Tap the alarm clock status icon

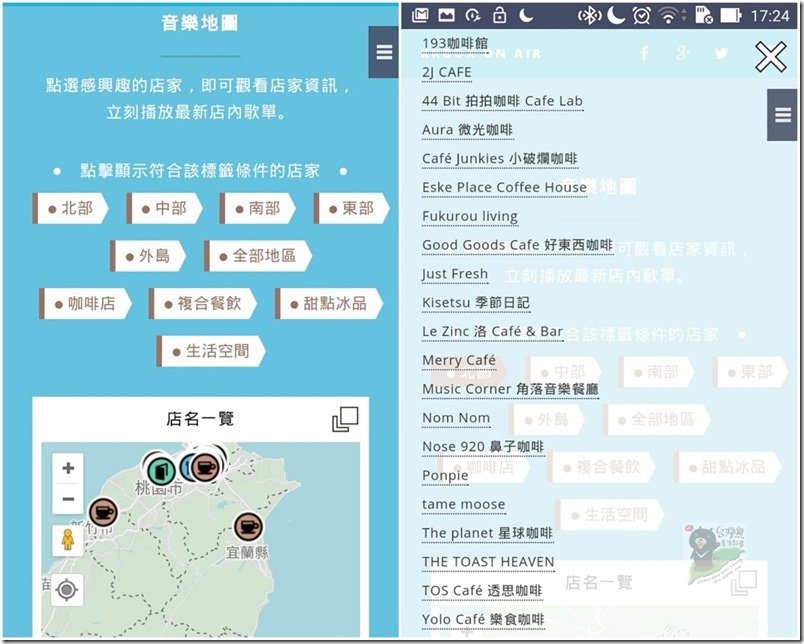(x=641, y=15)
